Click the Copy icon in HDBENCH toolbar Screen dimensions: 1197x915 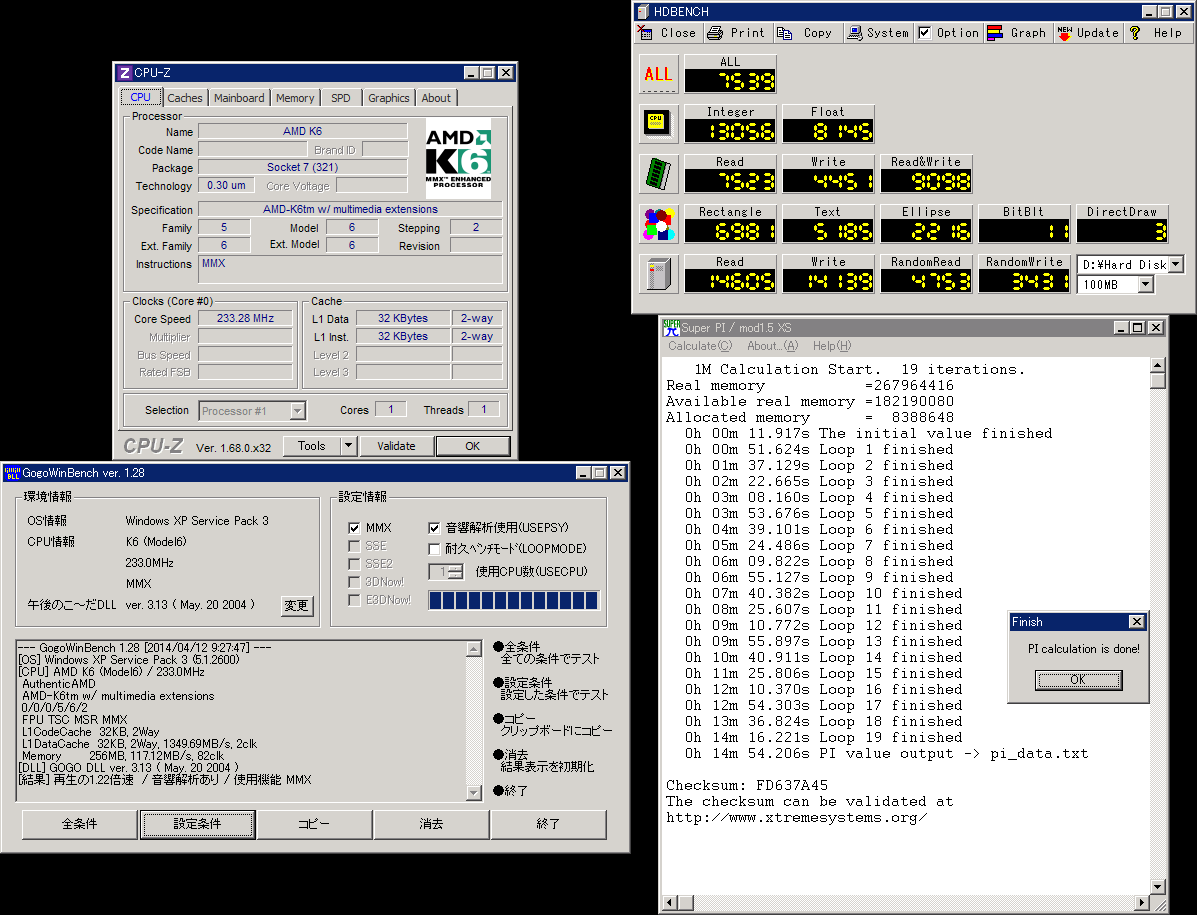point(785,33)
